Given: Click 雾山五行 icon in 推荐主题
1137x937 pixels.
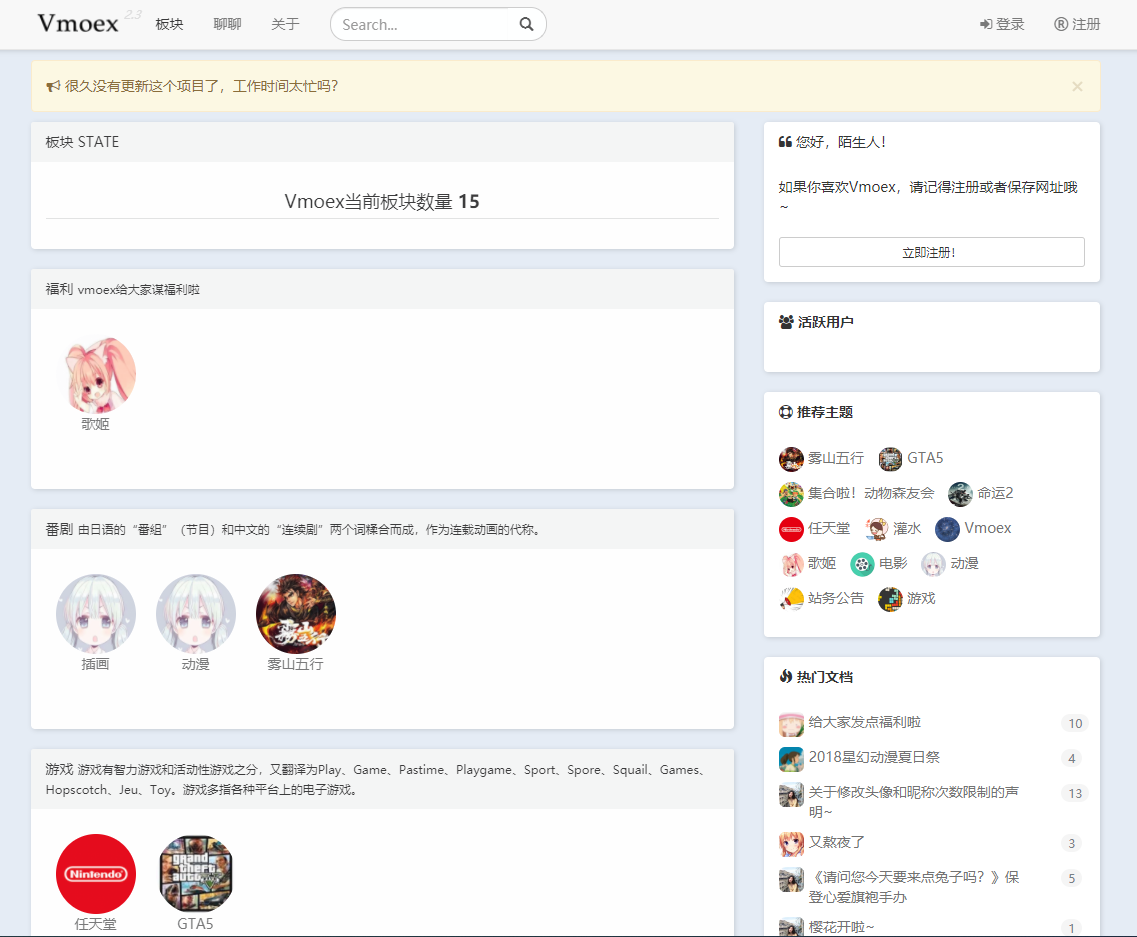Looking at the screenshot, I should pos(791,459).
